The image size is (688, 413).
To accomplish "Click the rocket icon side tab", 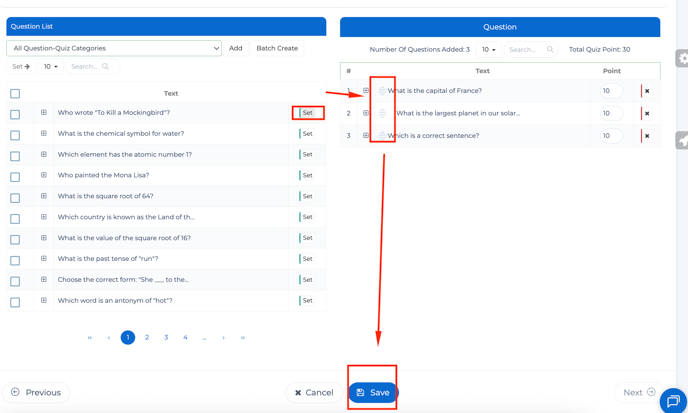I will [683, 142].
